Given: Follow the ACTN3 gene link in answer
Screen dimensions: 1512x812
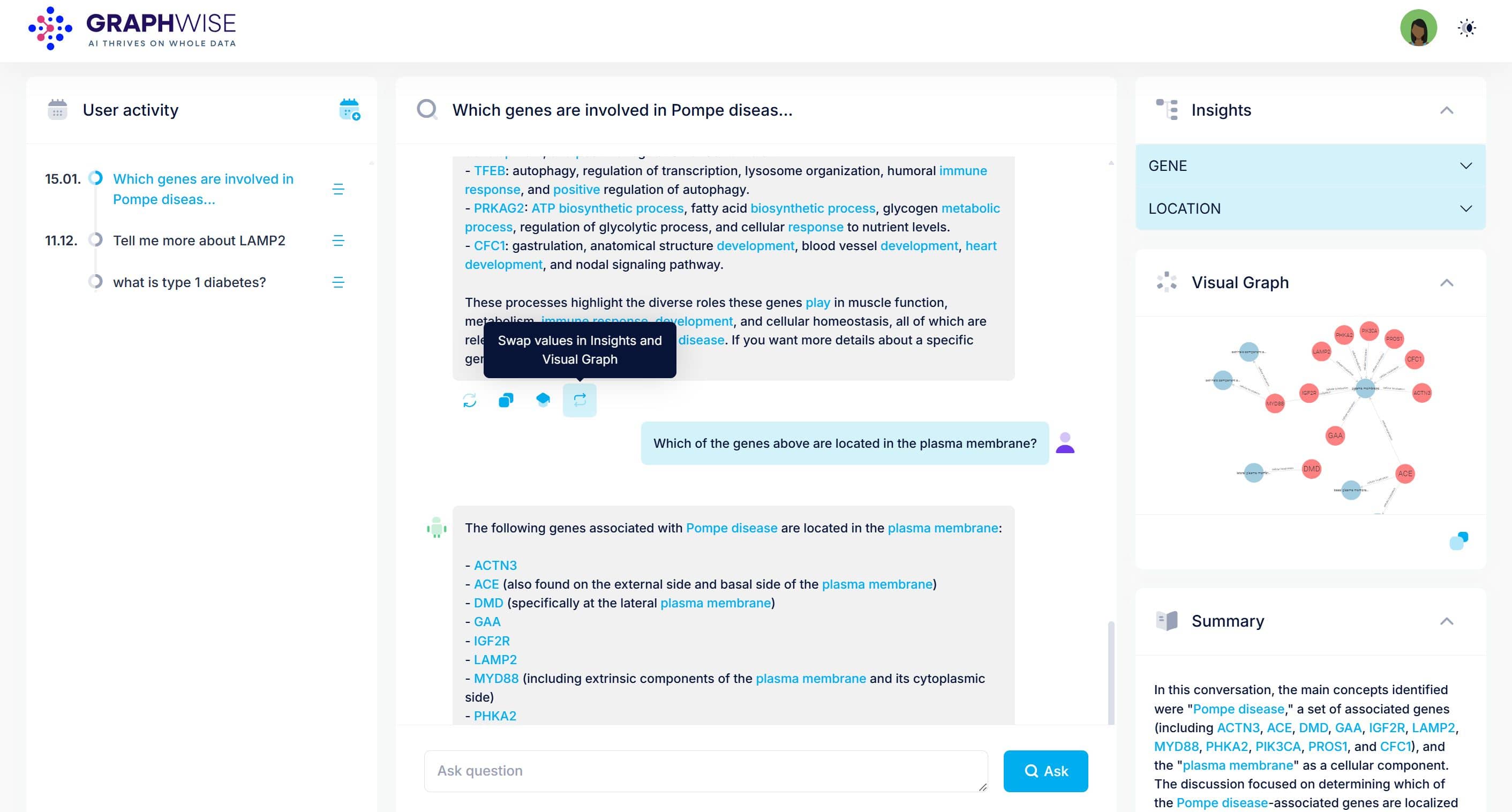Looking at the screenshot, I should tap(495, 566).
